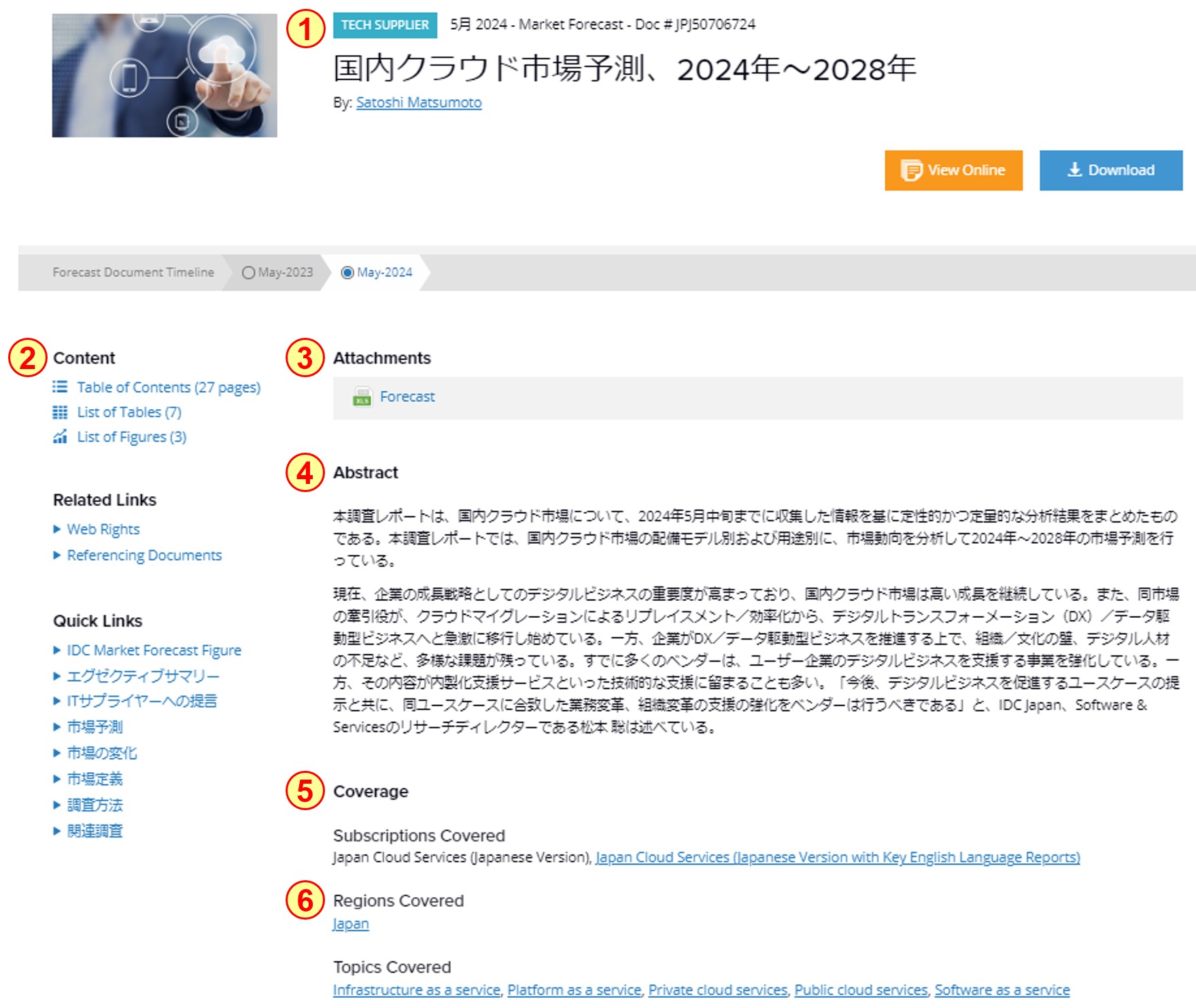Open the List of Tables (7) link

[x=129, y=412]
